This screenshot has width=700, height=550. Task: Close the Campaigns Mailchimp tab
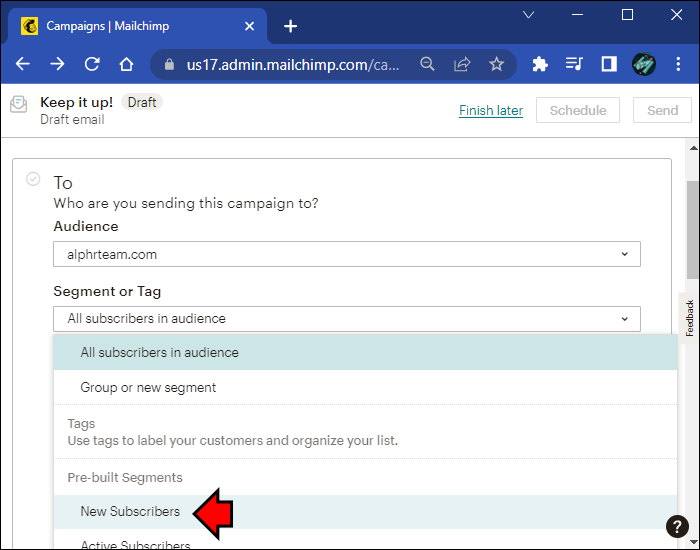click(x=250, y=26)
